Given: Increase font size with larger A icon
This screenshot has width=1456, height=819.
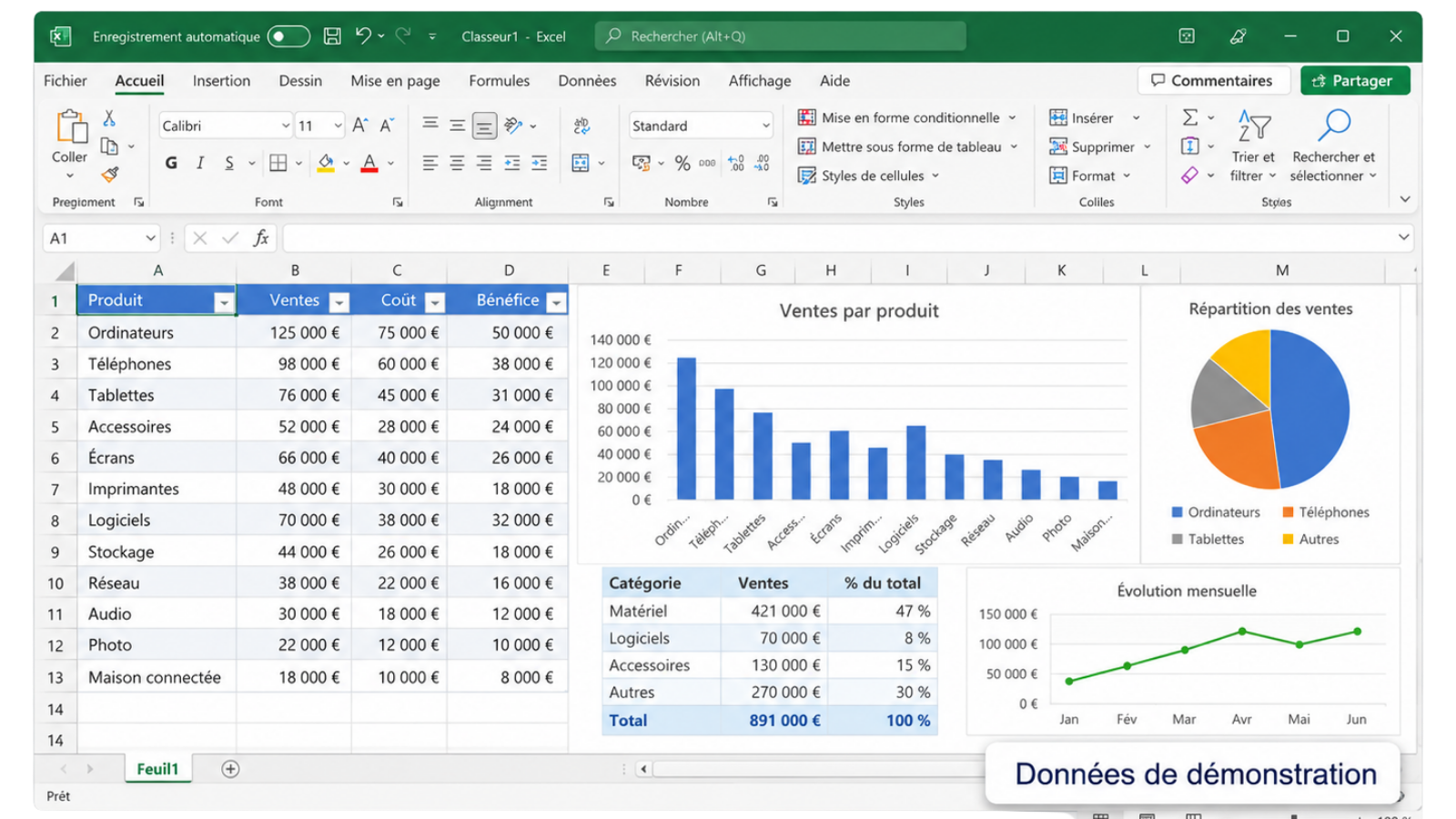Looking at the screenshot, I should (360, 126).
